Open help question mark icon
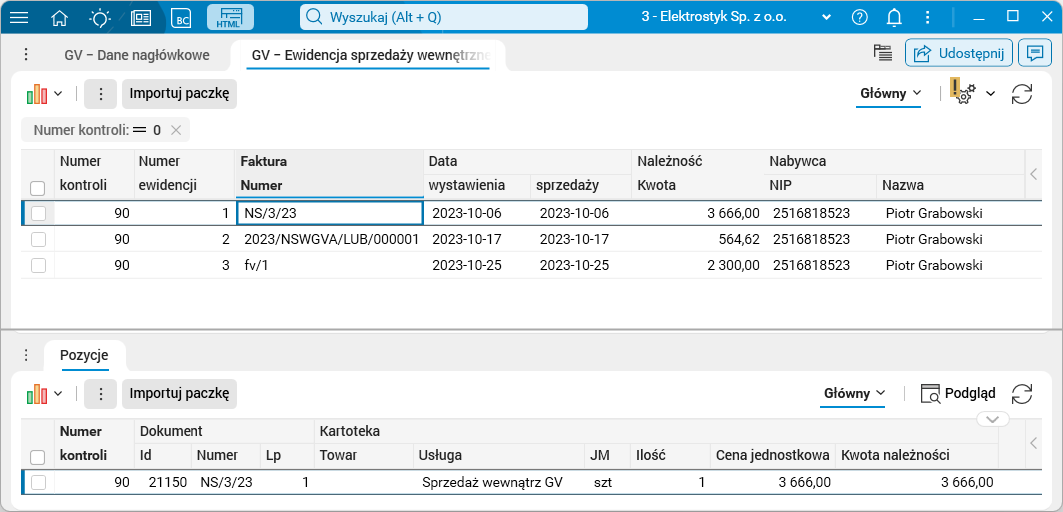The image size is (1063, 512). (x=860, y=18)
